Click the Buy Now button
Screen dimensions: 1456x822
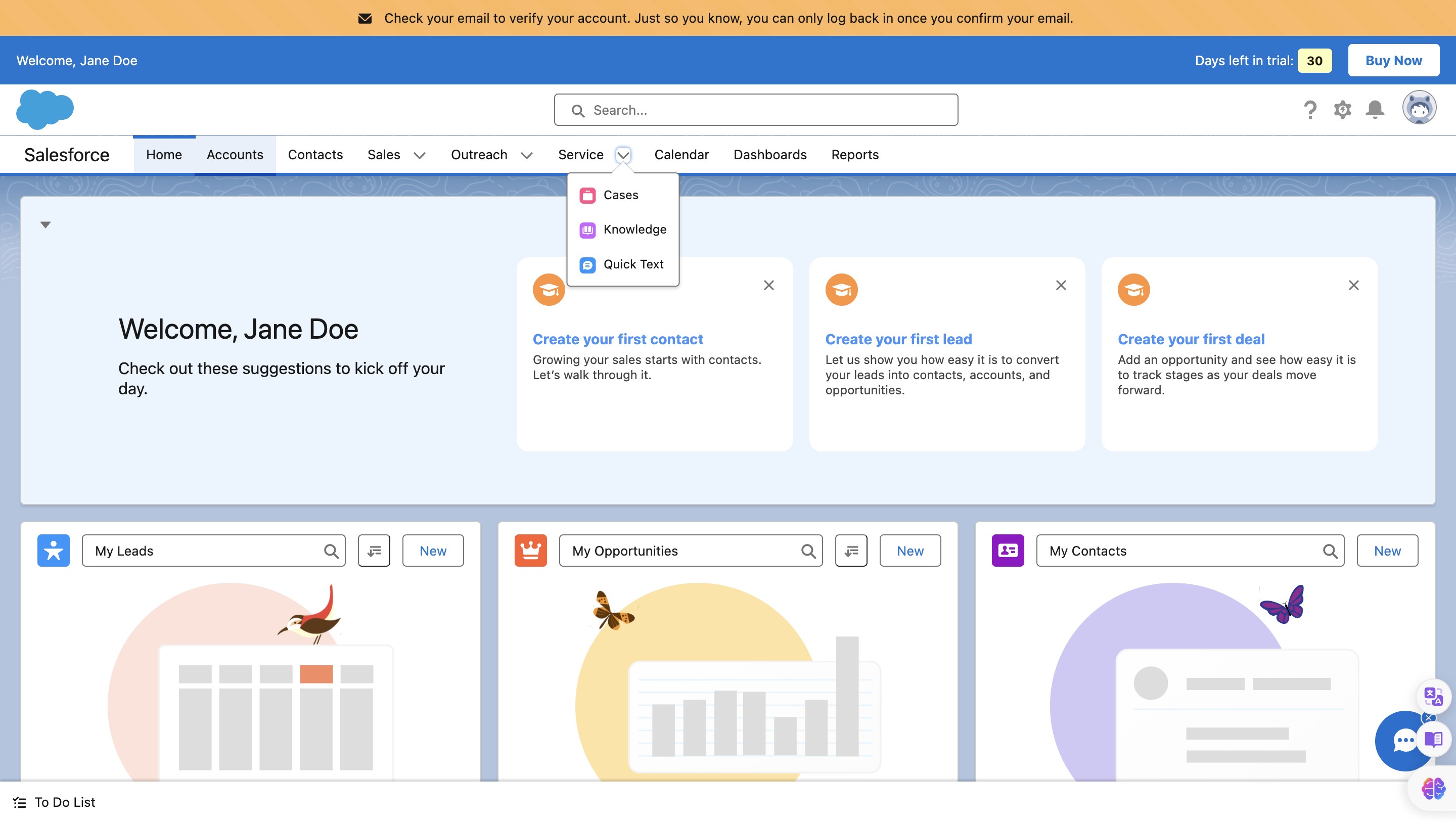click(1393, 61)
